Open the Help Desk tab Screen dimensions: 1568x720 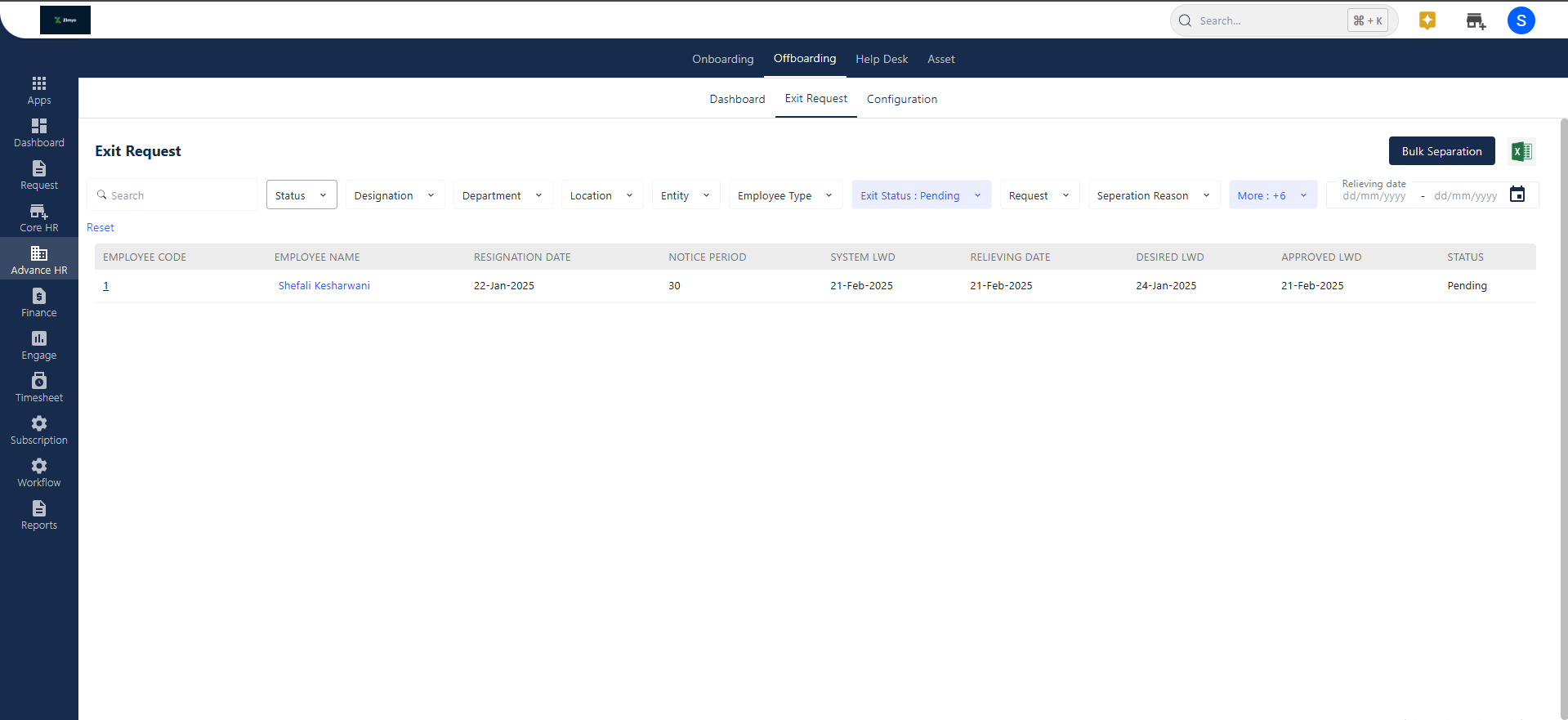[x=882, y=59]
